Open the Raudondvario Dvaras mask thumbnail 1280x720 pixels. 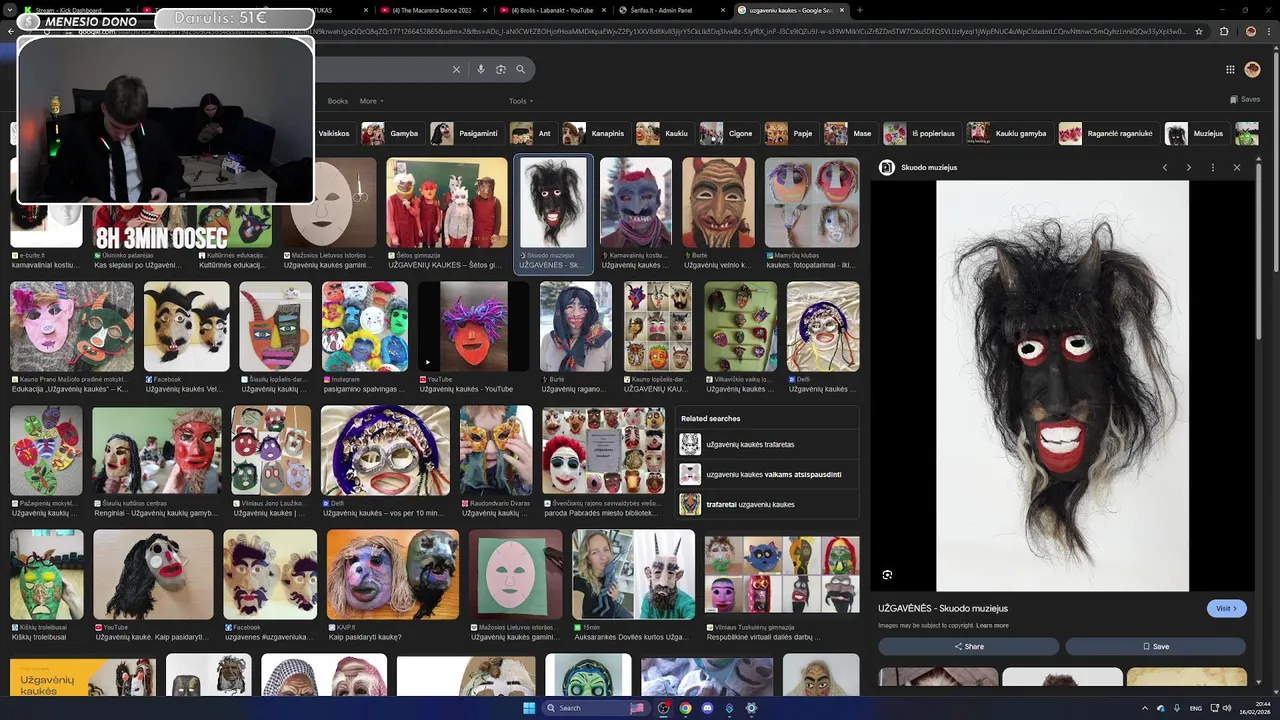point(496,450)
